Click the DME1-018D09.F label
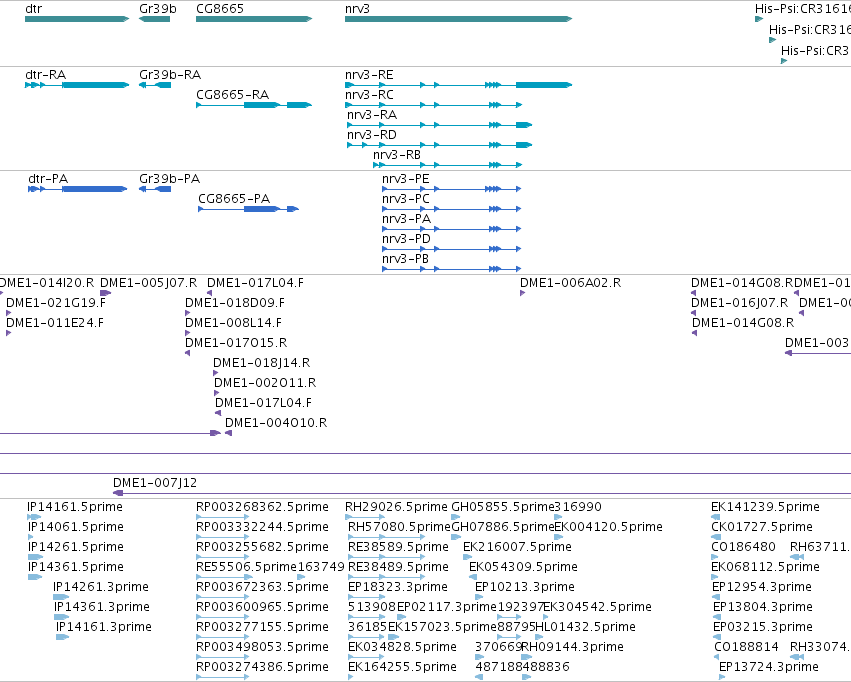This screenshot has width=851, height=682. tap(235, 303)
